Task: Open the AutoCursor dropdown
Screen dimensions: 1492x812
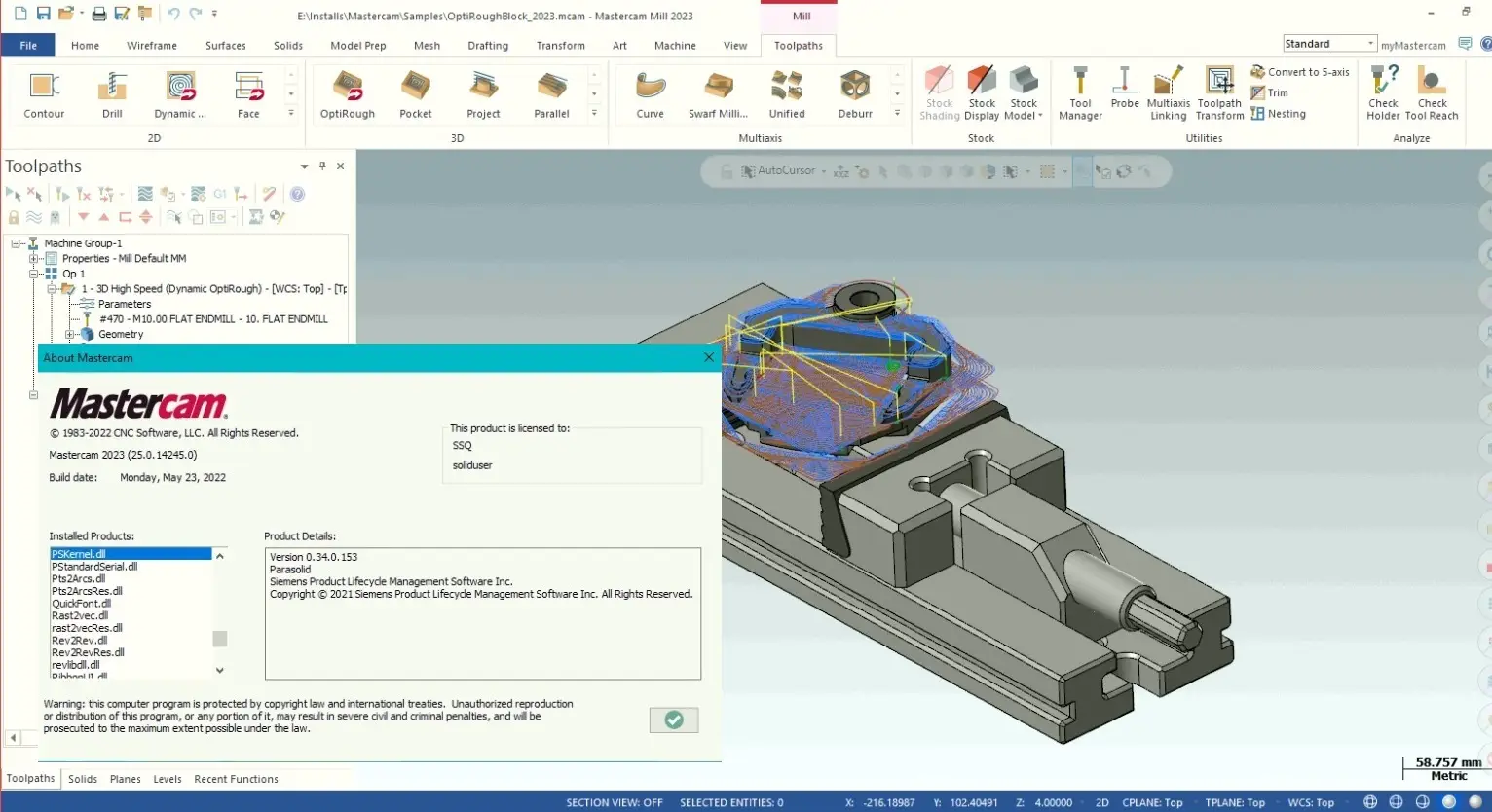Action: [824, 171]
